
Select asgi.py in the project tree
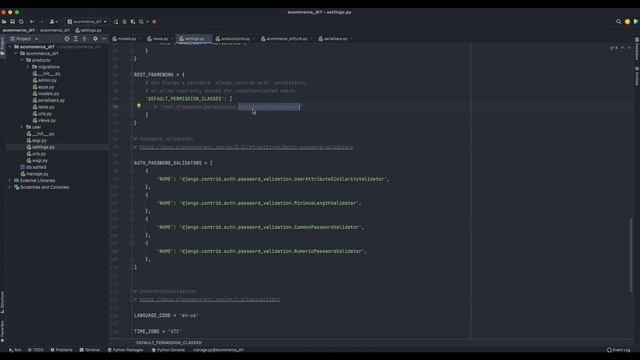click(37, 140)
